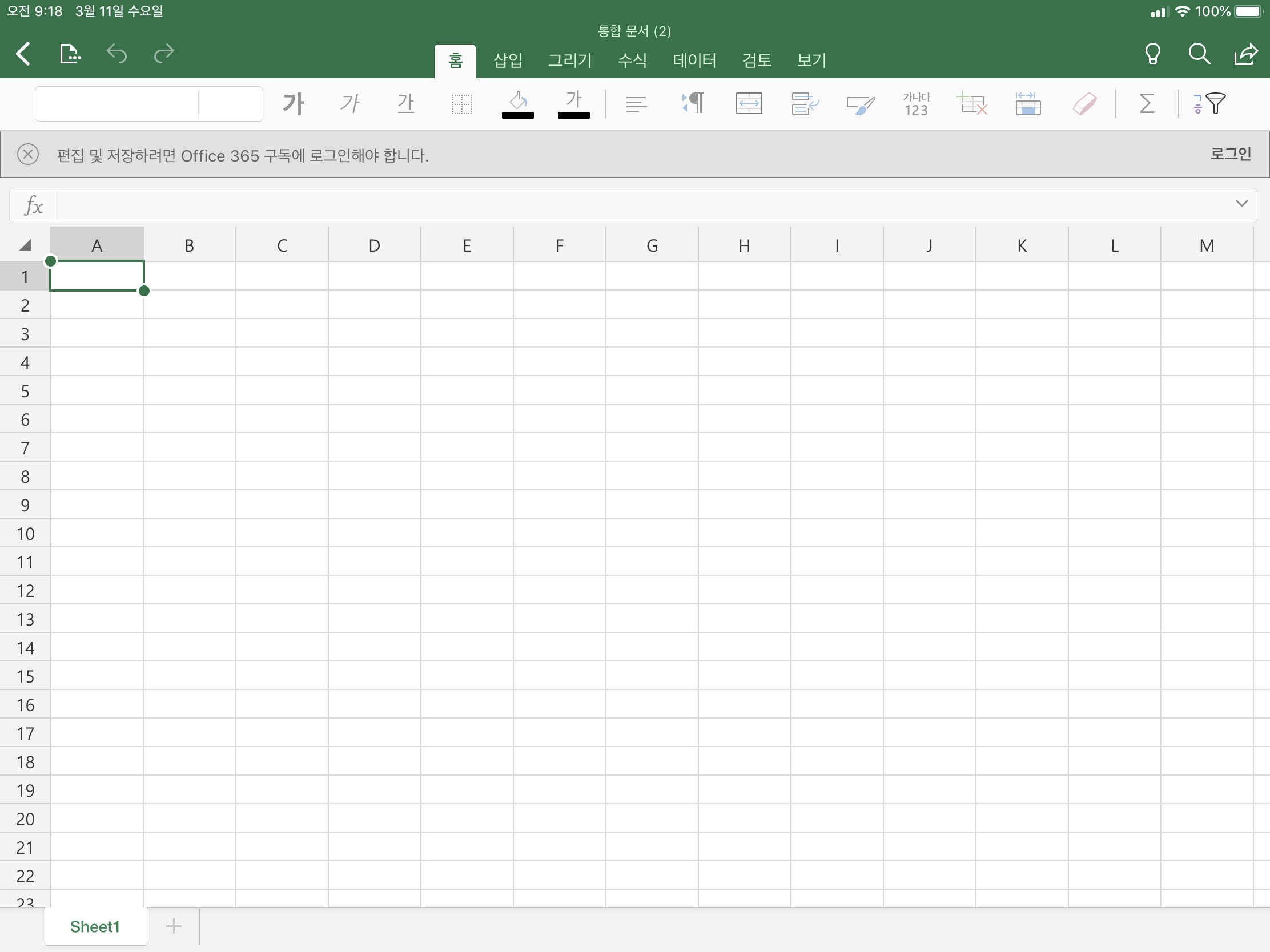Click the AutoSum sigma icon
The height and width of the screenshot is (952, 1270).
coord(1147,104)
